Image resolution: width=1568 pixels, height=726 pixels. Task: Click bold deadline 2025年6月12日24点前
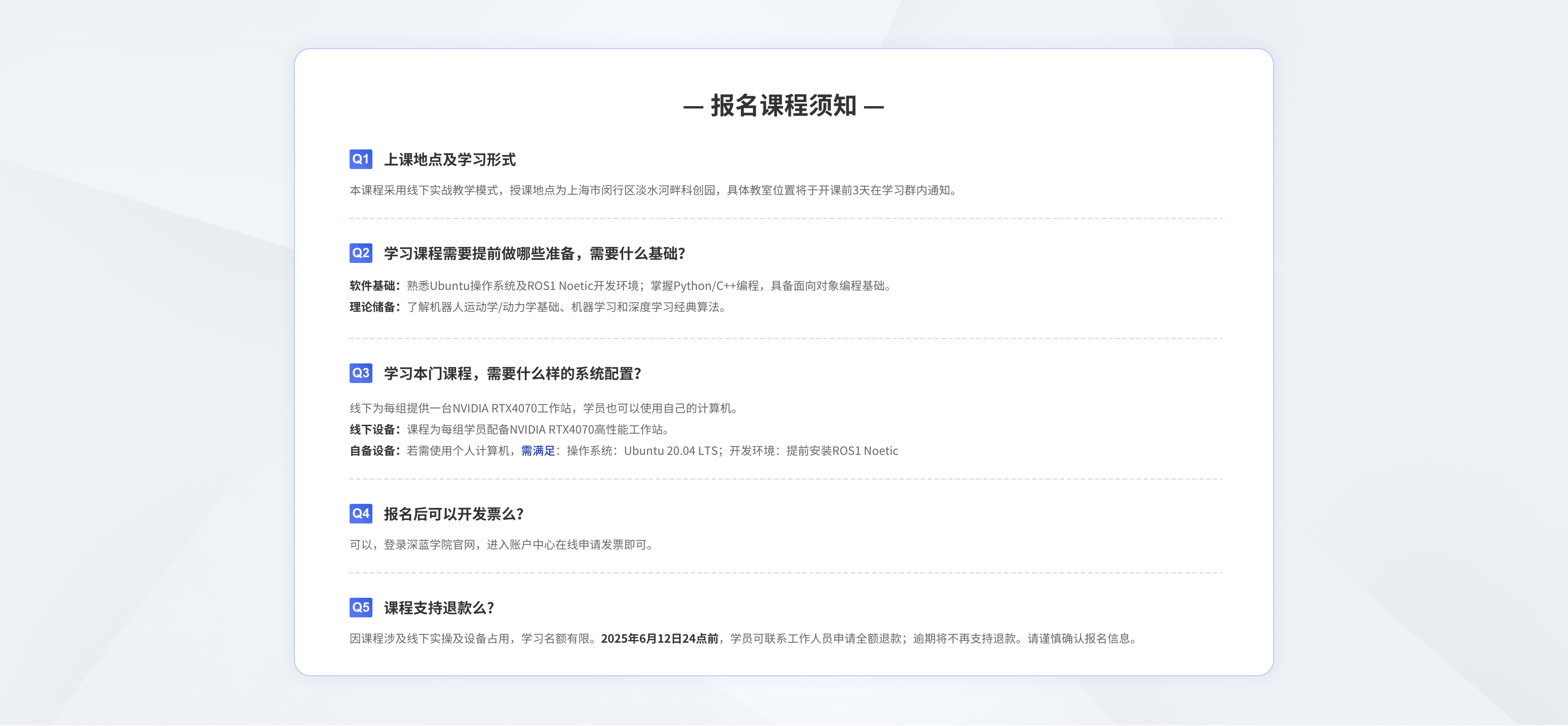[660, 638]
